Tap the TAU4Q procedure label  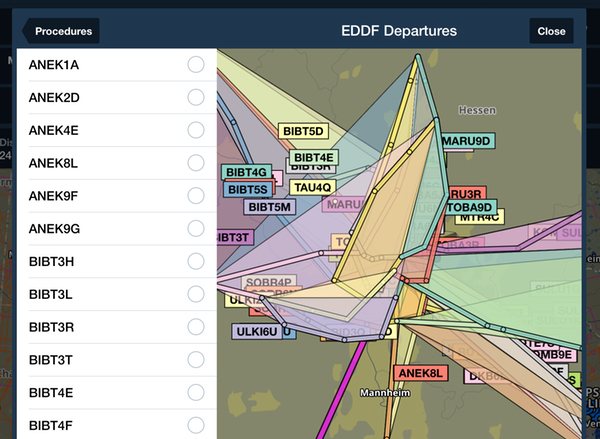point(313,188)
